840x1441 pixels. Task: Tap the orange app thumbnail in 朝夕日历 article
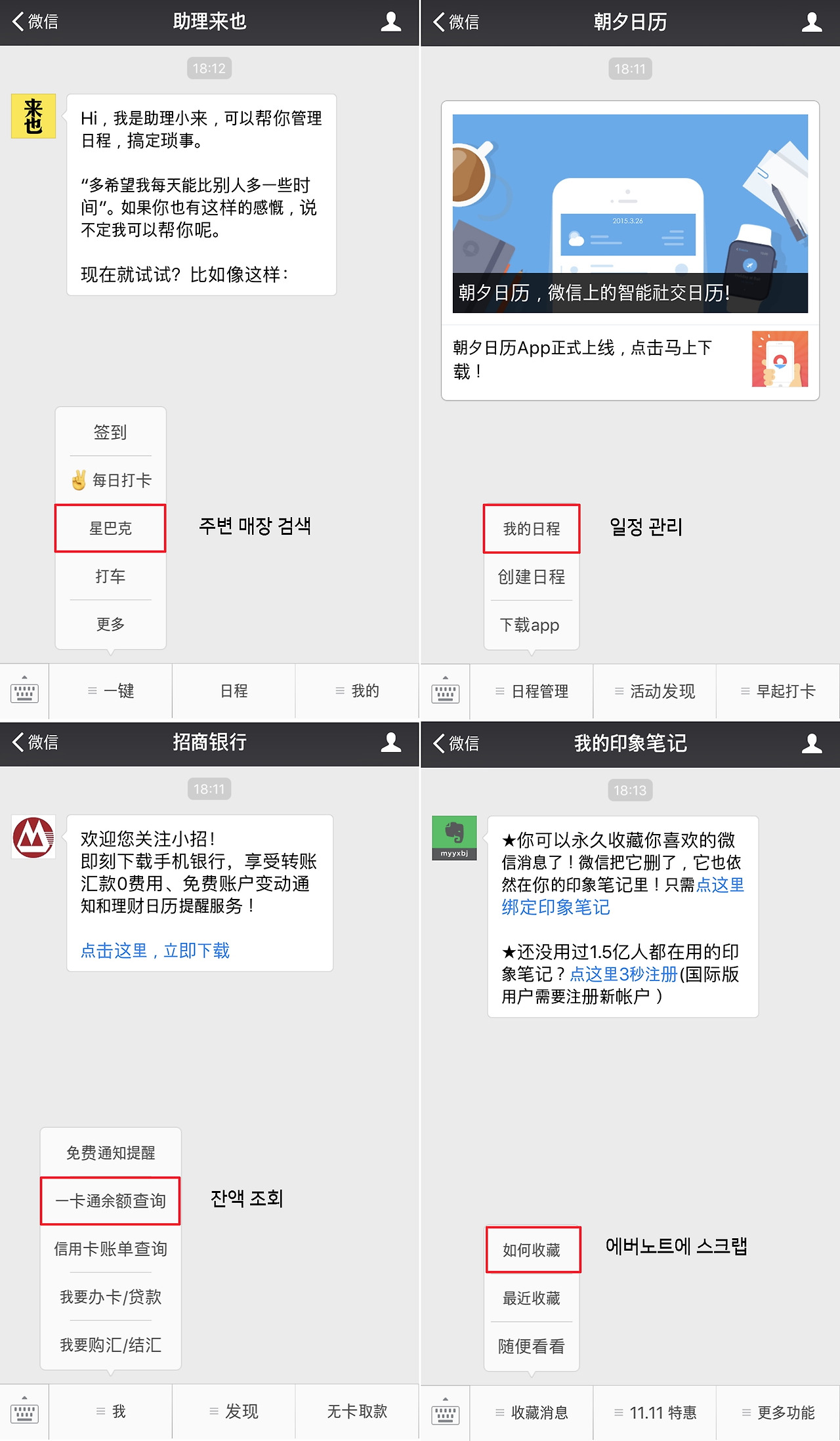click(780, 359)
